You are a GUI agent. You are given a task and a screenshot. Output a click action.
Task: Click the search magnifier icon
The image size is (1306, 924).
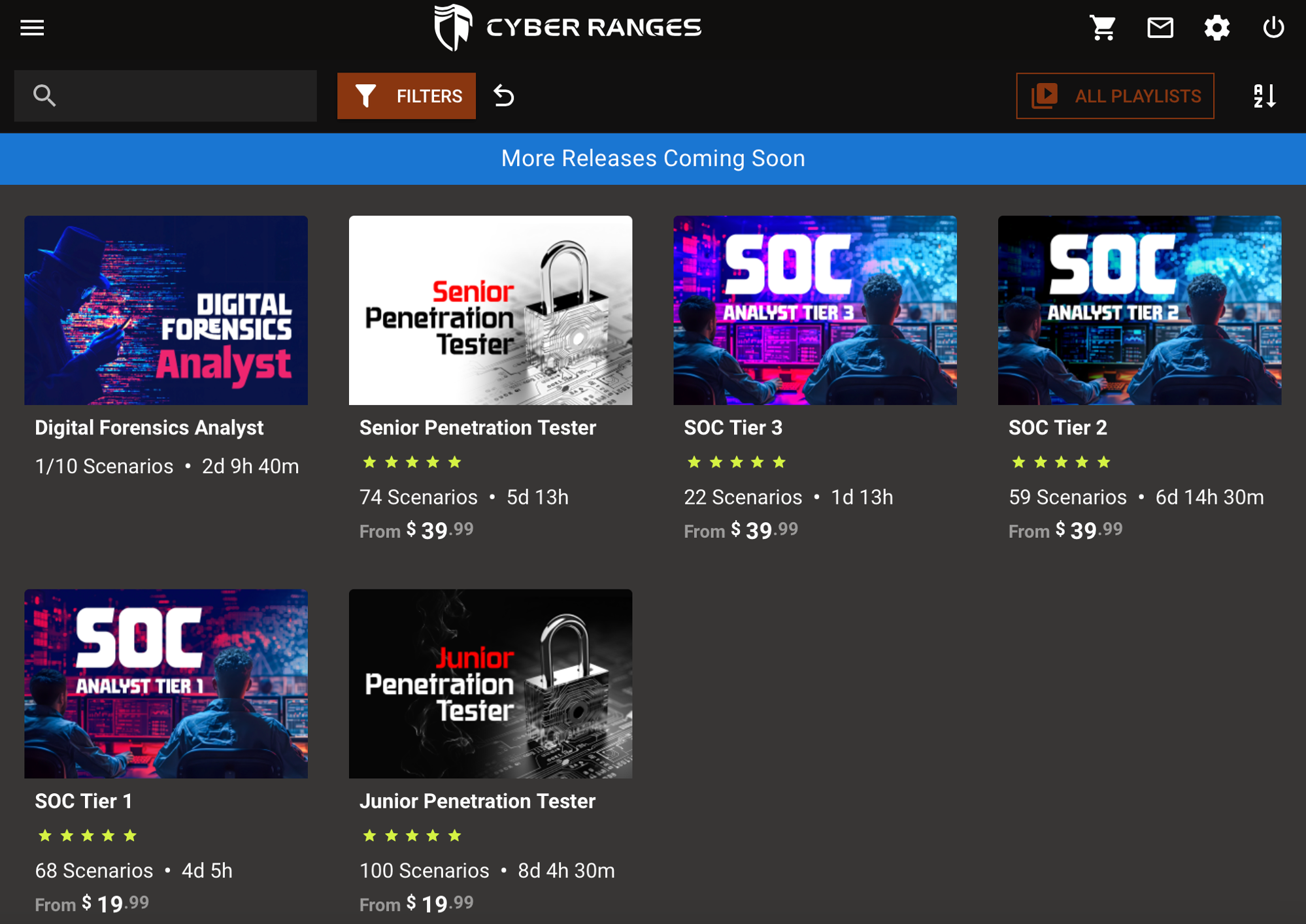(x=44, y=95)
